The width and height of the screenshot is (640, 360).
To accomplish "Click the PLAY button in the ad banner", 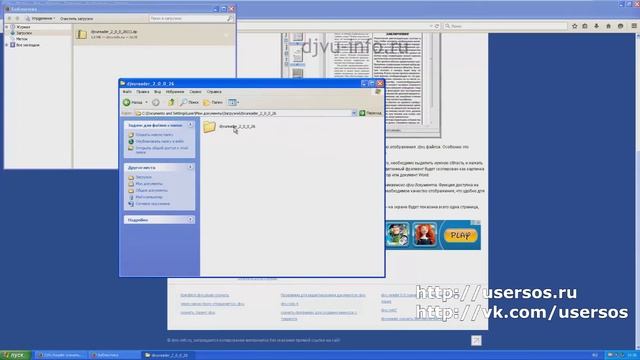I will point(460,235).
